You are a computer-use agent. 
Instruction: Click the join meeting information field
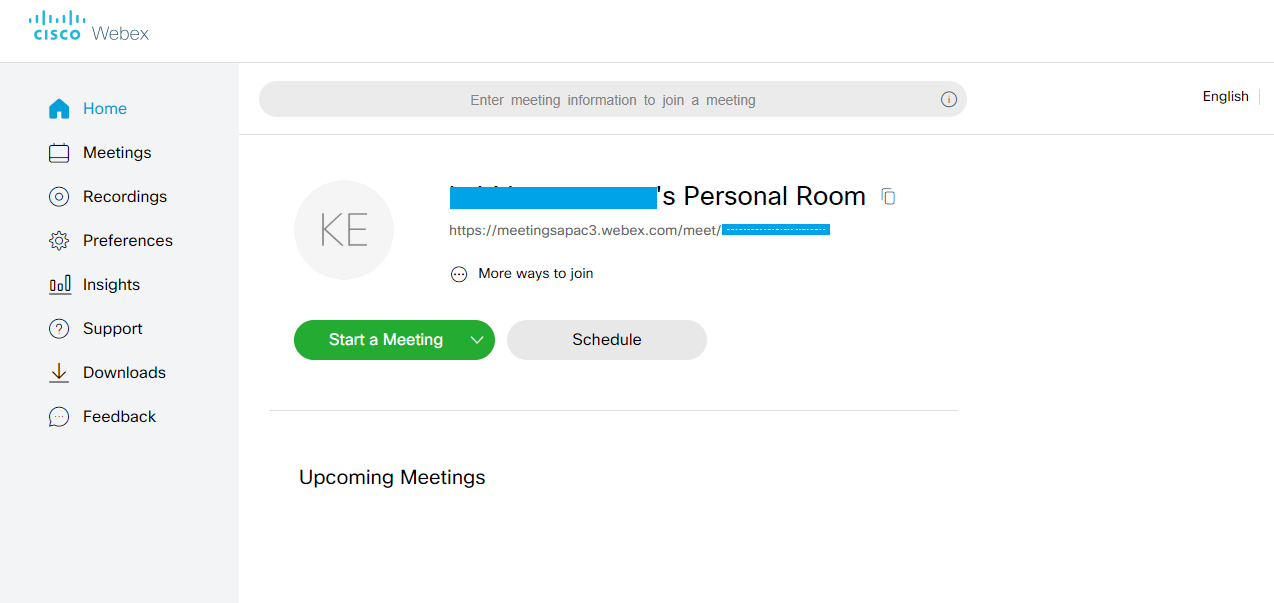point(612,100)
